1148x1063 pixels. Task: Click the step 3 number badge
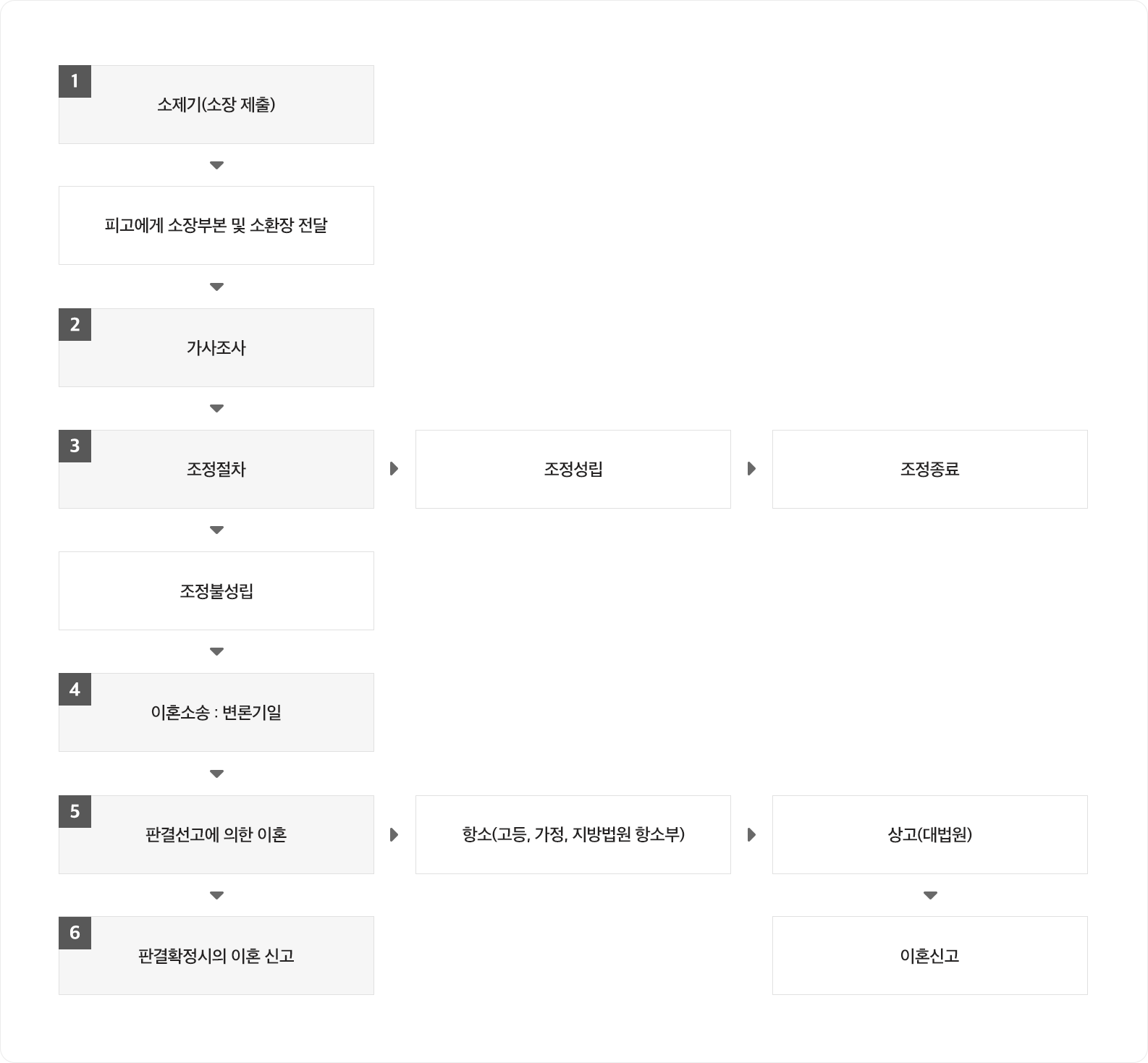point(75,446)
